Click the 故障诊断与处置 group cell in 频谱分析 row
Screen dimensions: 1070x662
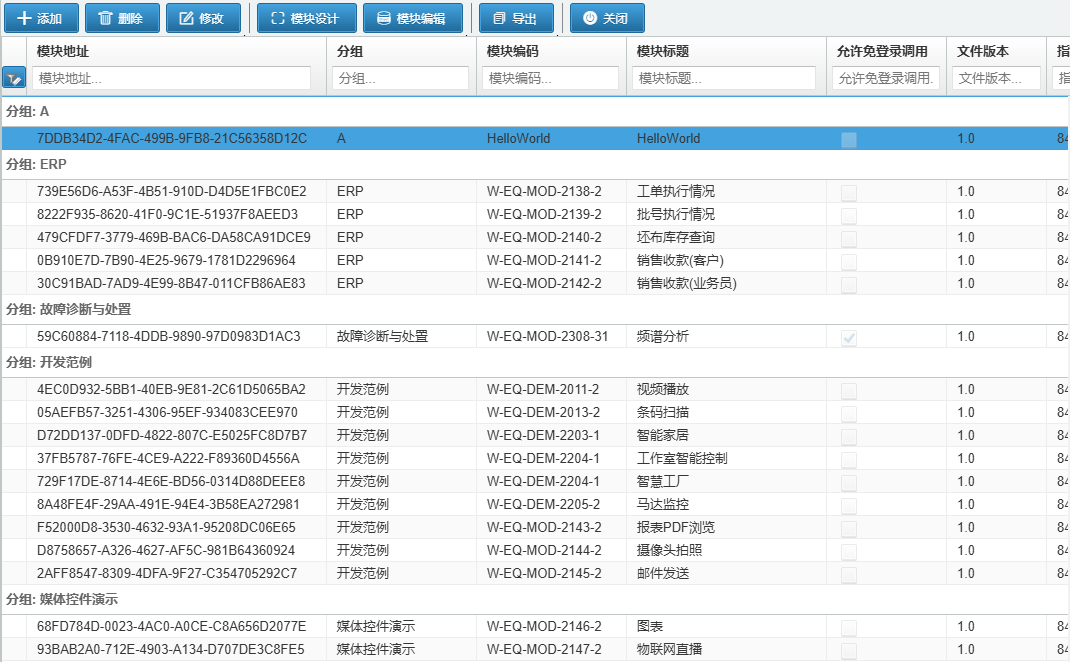click(382, 336)
